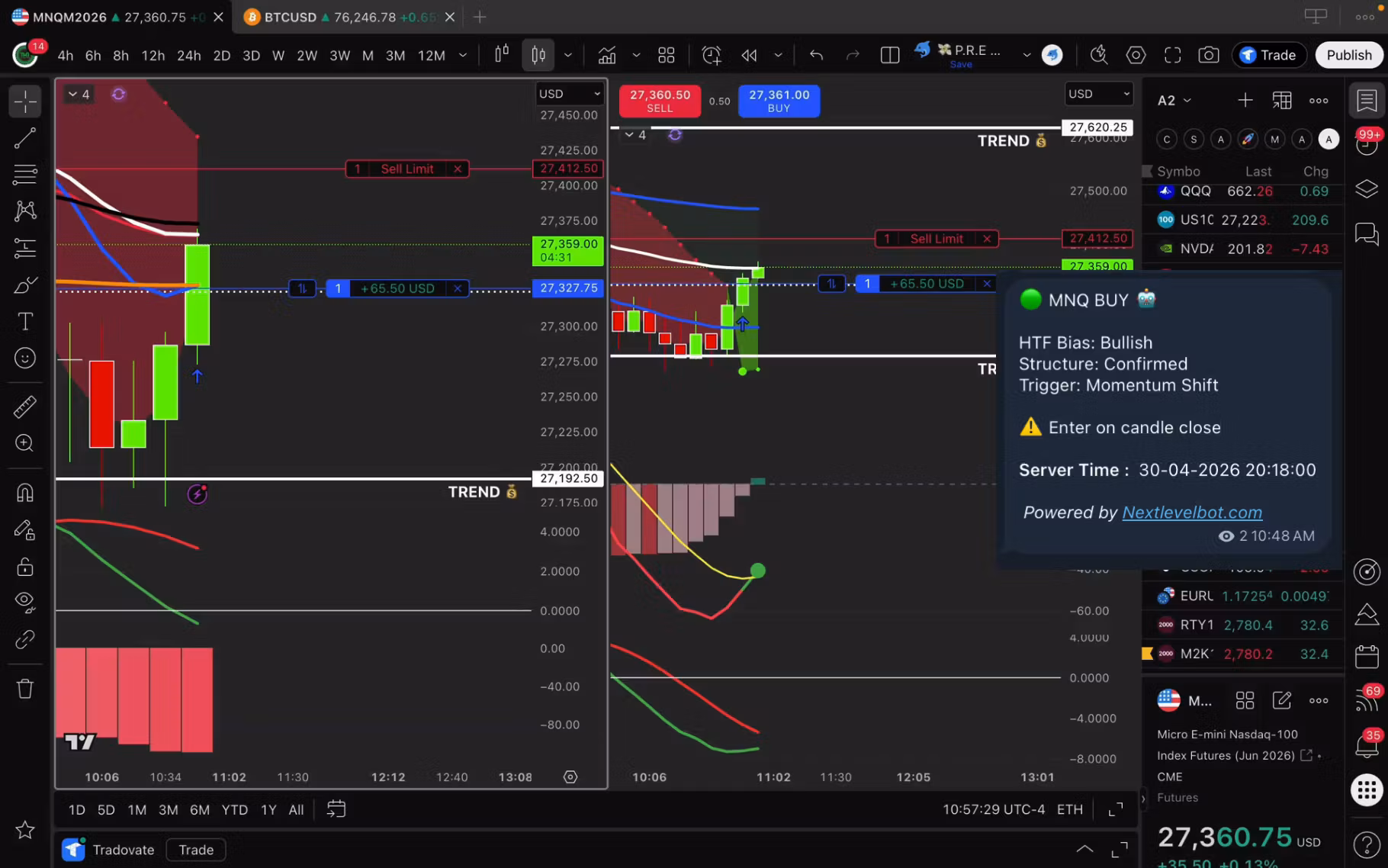Close the left chart +65.50 USD position
This screenshot has height=868, width=1388.
point(458,288)
